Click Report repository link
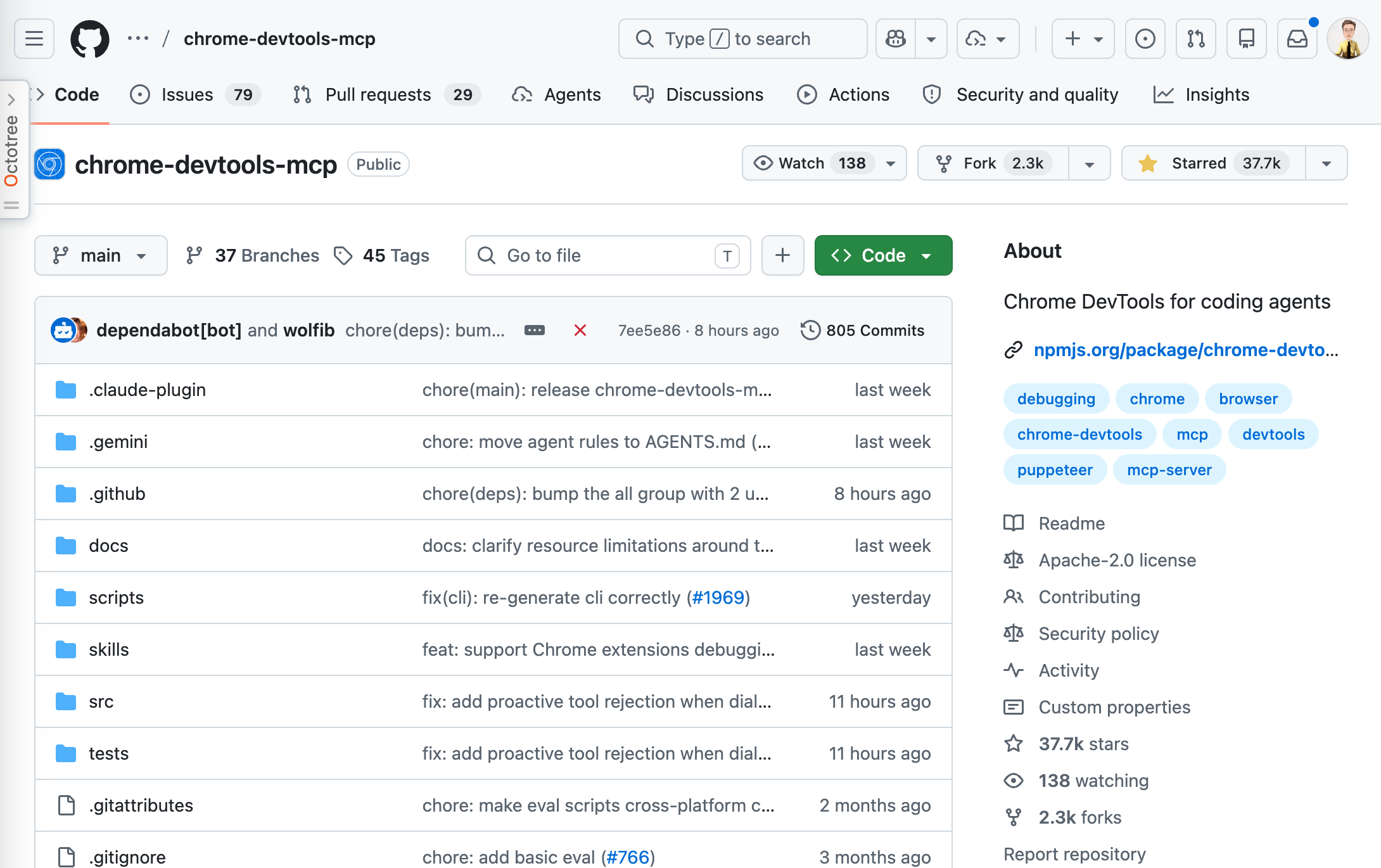 [x=1074, y=854]
